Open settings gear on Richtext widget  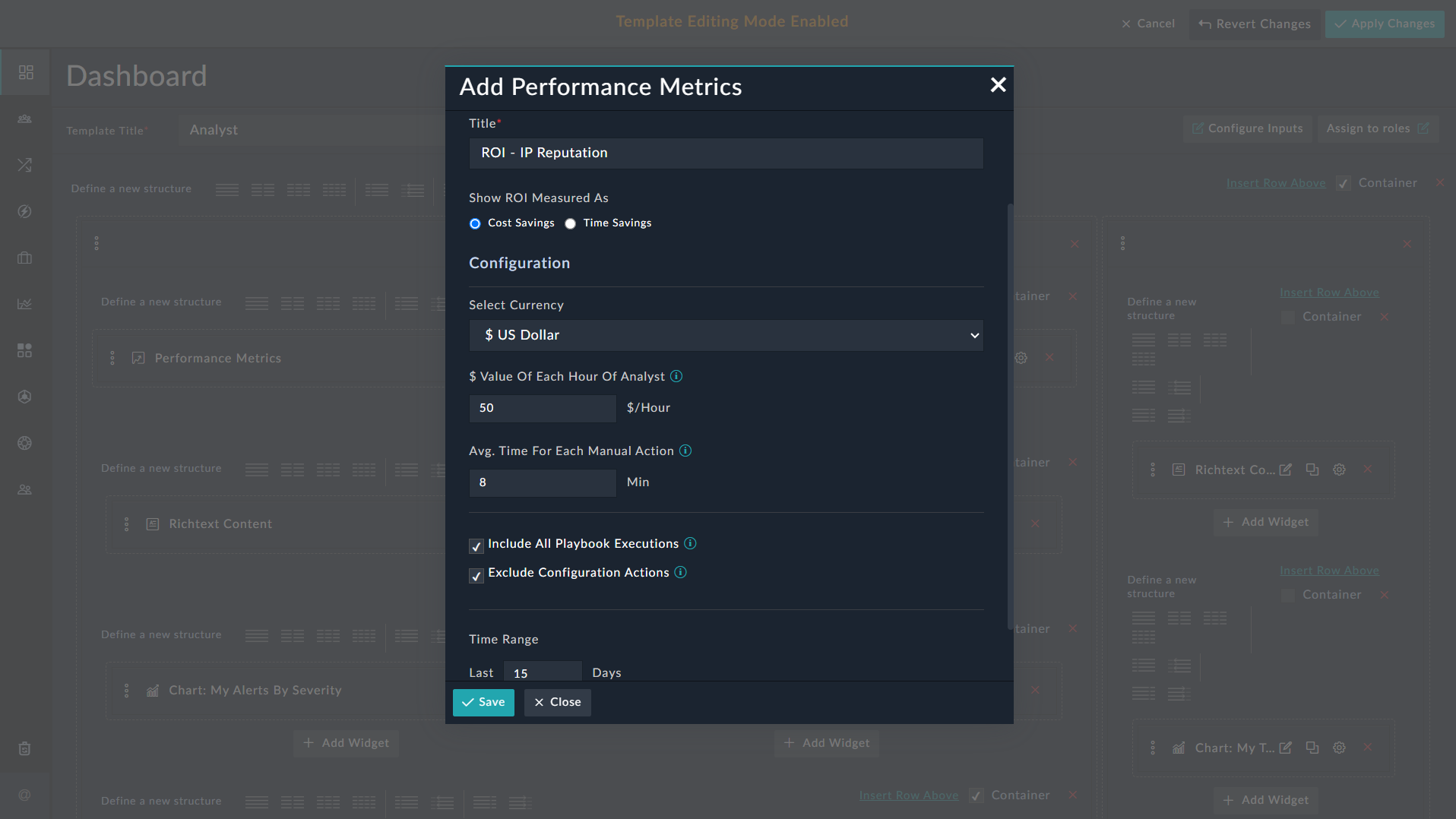1339,470
